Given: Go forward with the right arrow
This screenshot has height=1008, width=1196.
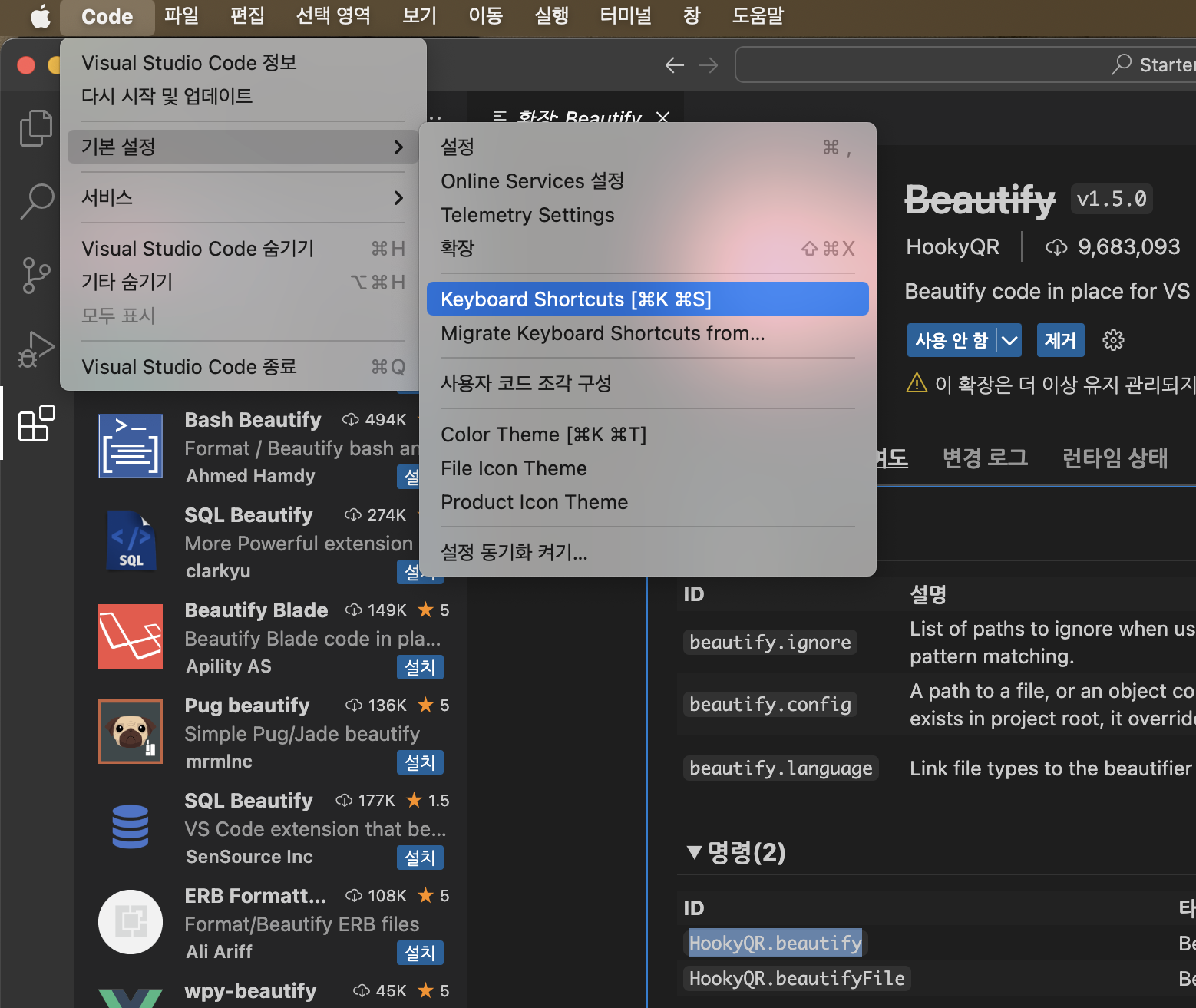Looking at the screenshot, I should 709,65.
